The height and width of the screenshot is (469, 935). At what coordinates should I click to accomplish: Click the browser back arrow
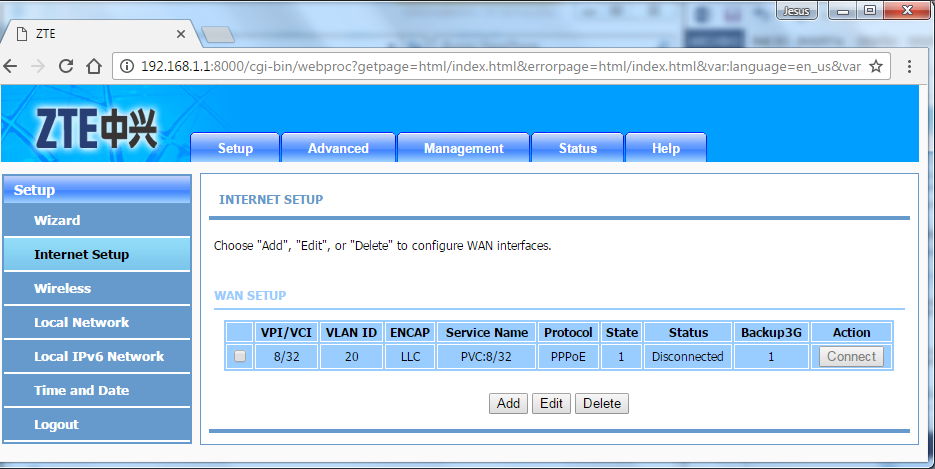[10, 66]
